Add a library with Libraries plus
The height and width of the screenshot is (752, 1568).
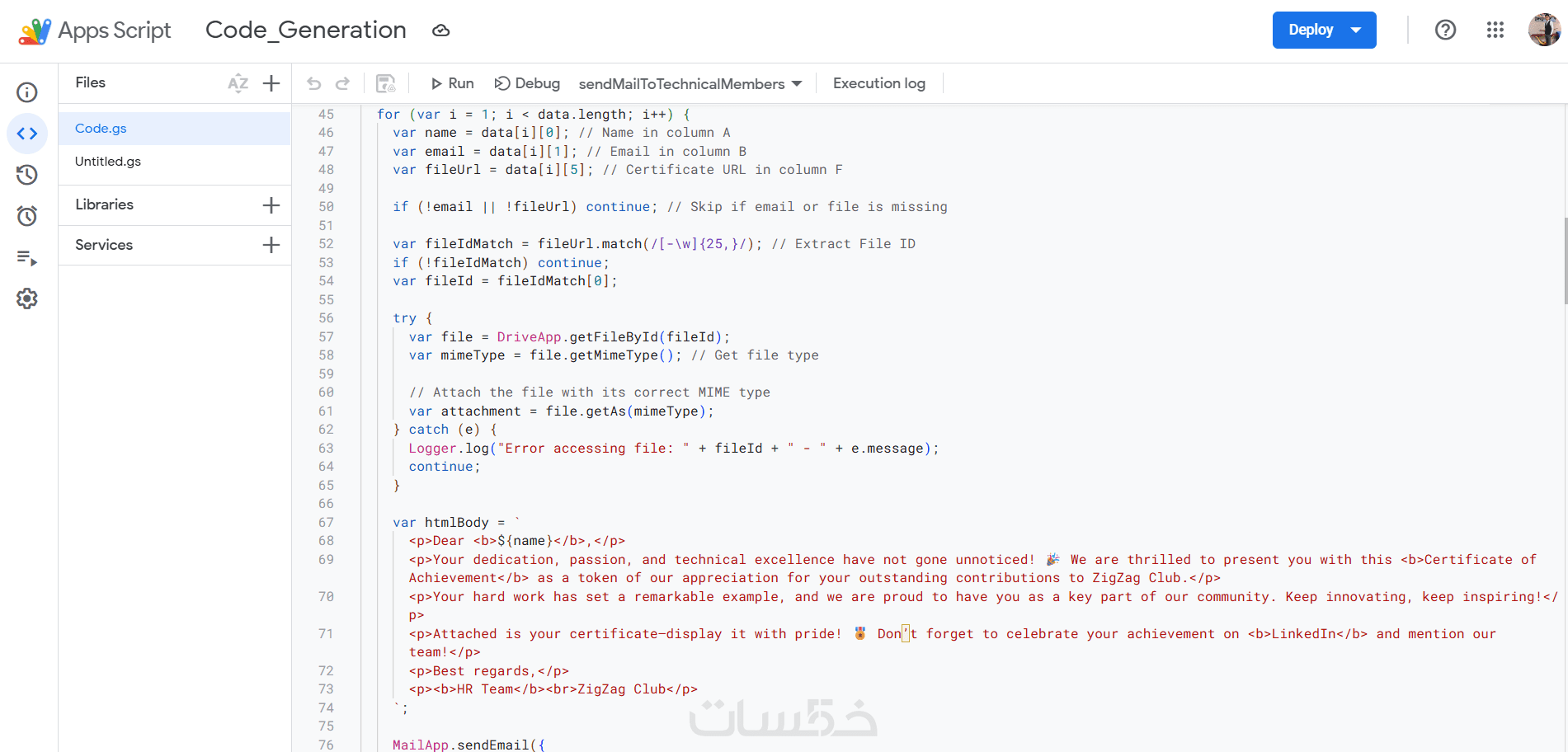tap(271, 205)
